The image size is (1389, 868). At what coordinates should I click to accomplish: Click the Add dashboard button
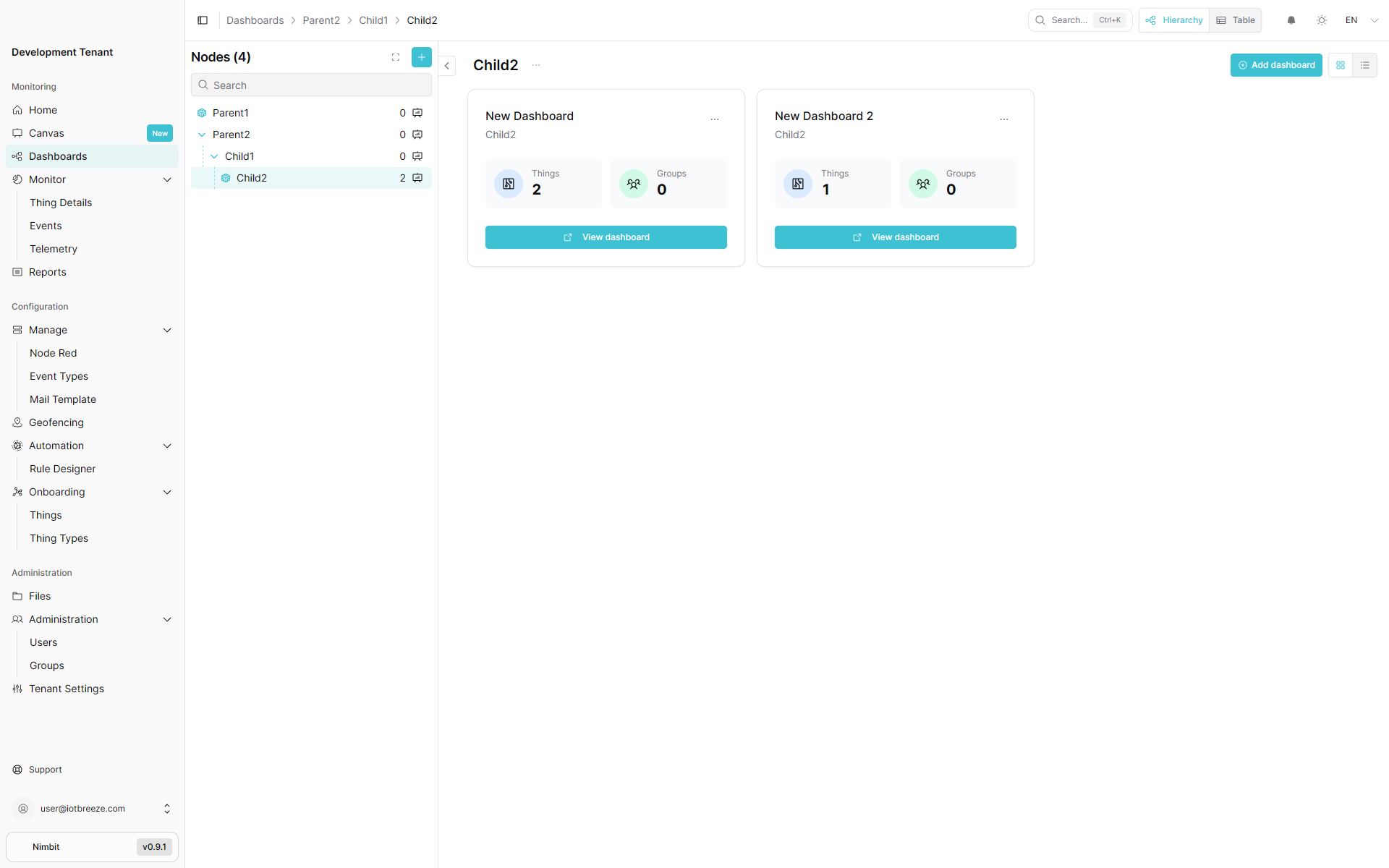1276,65
